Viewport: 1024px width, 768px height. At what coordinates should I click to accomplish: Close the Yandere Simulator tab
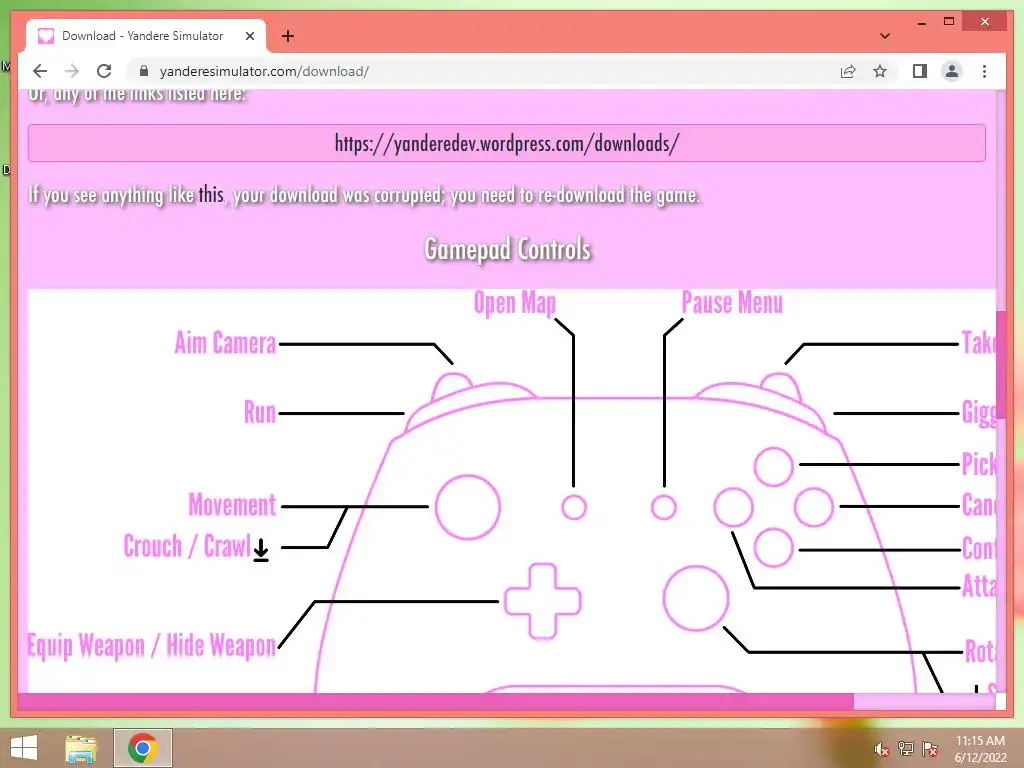point(249,36)
